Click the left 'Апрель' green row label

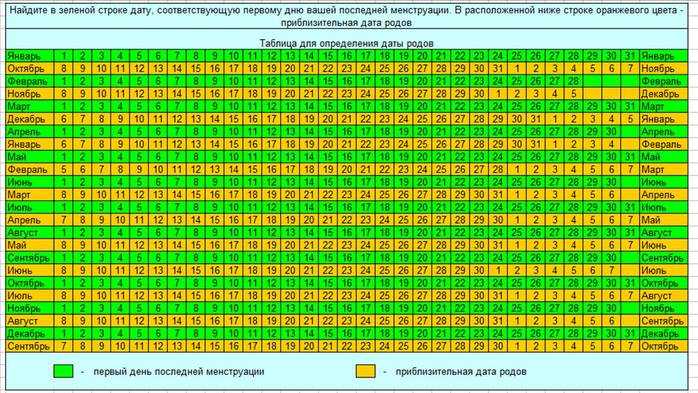pos(30,132)
